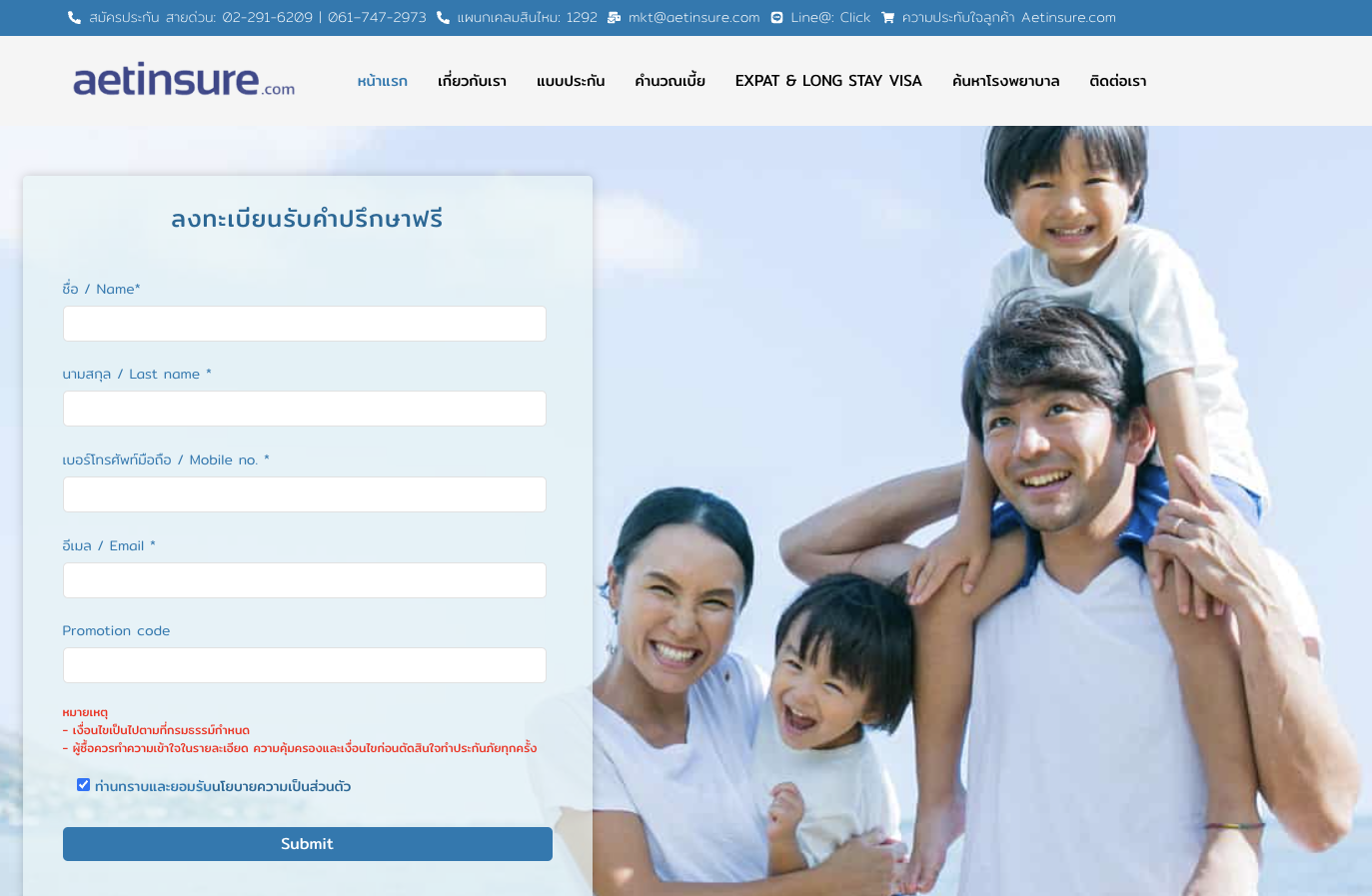Open the ติดต่อเรา contact us page
Image resolution: width=1372 pixels, height=896 pixels.
pyautogui.click(x=1117, y=81)
